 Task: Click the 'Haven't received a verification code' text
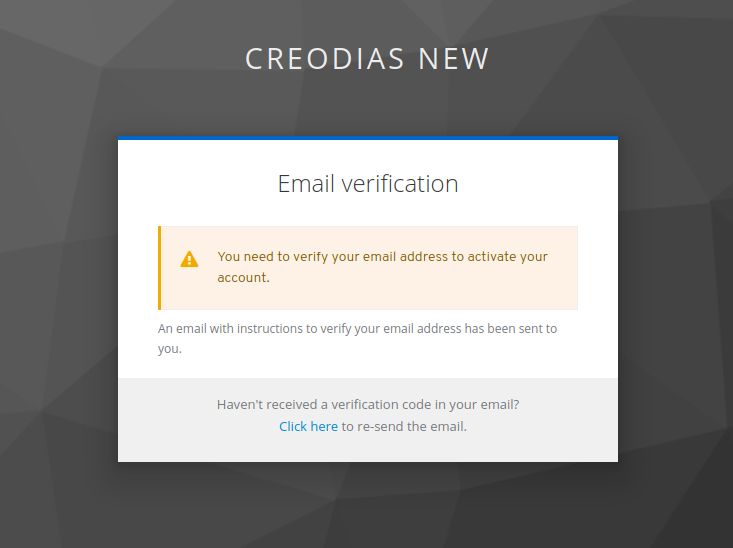[368, 404]
